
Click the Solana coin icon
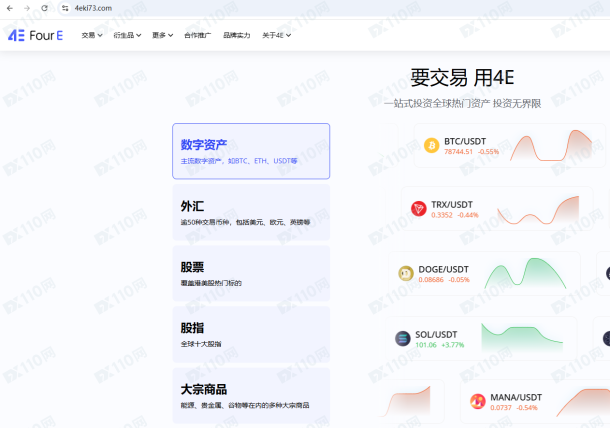coord(403,339)
